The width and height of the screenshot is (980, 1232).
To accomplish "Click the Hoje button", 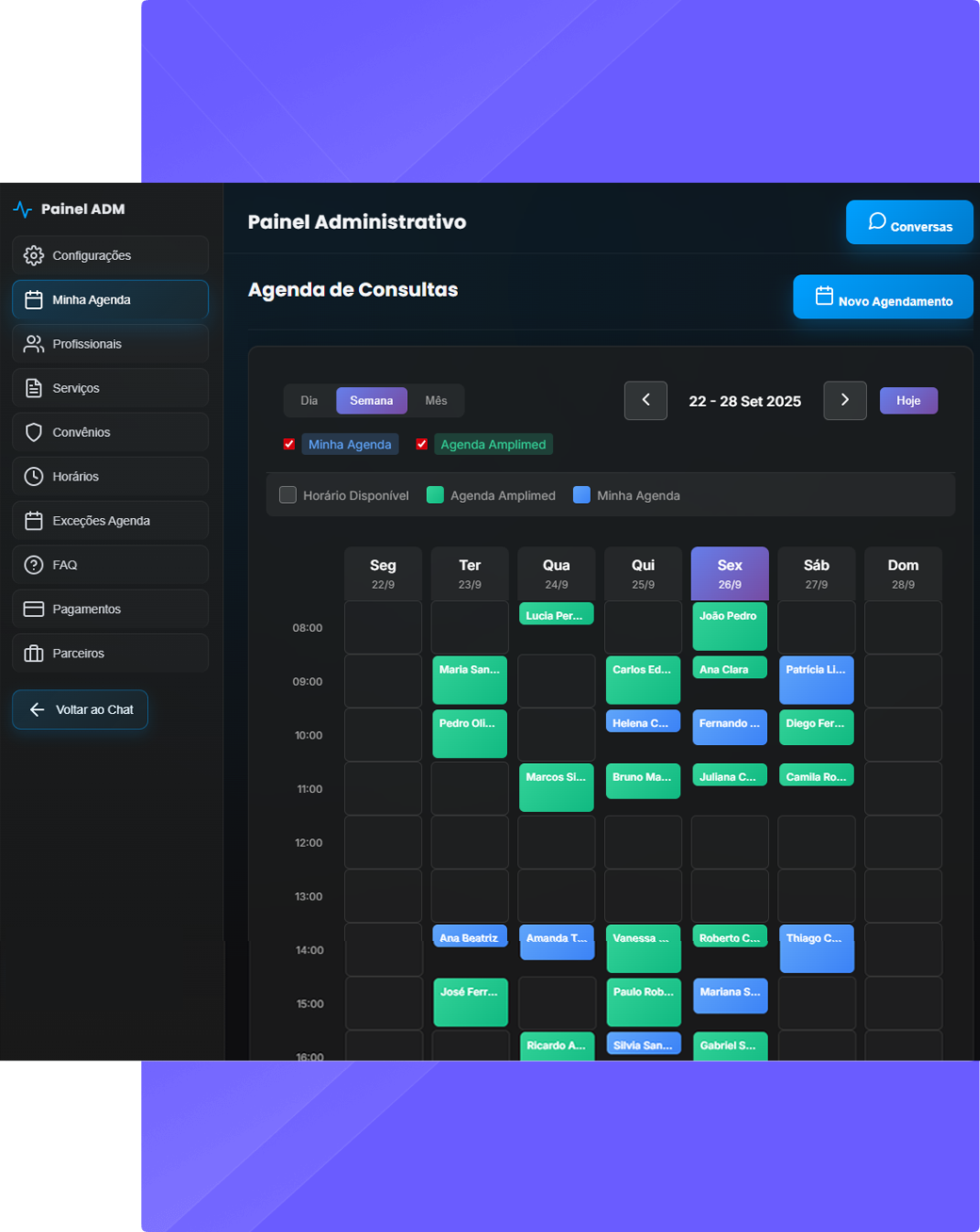I will point(908,400).
